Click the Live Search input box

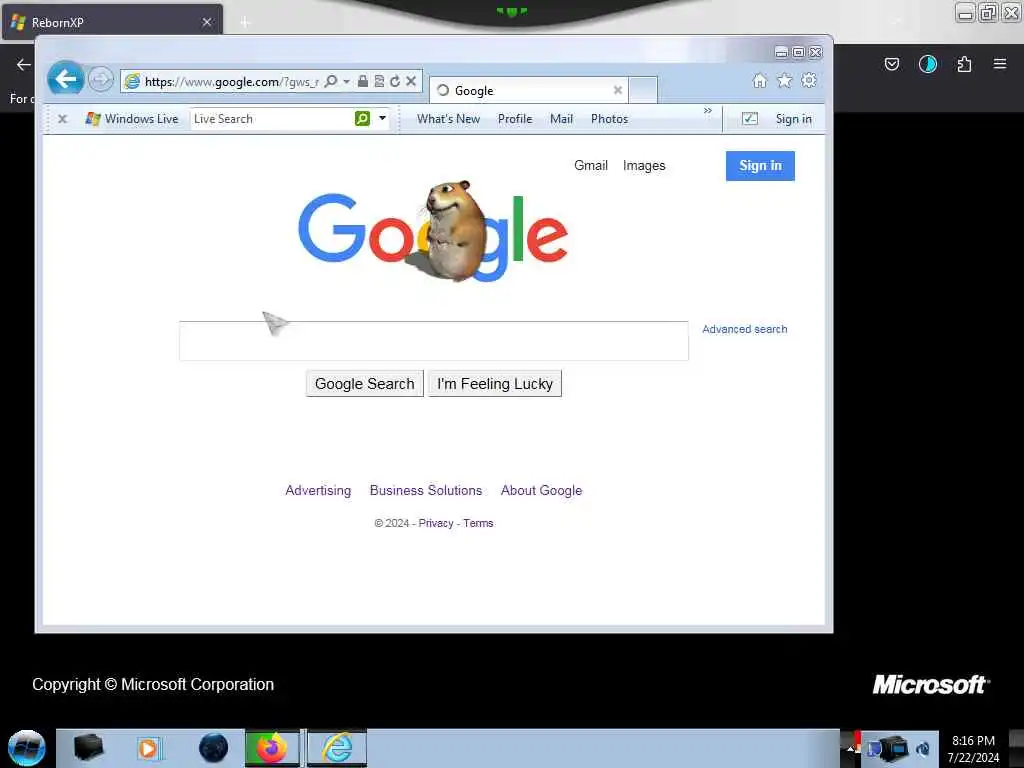(x=272, y=119)
